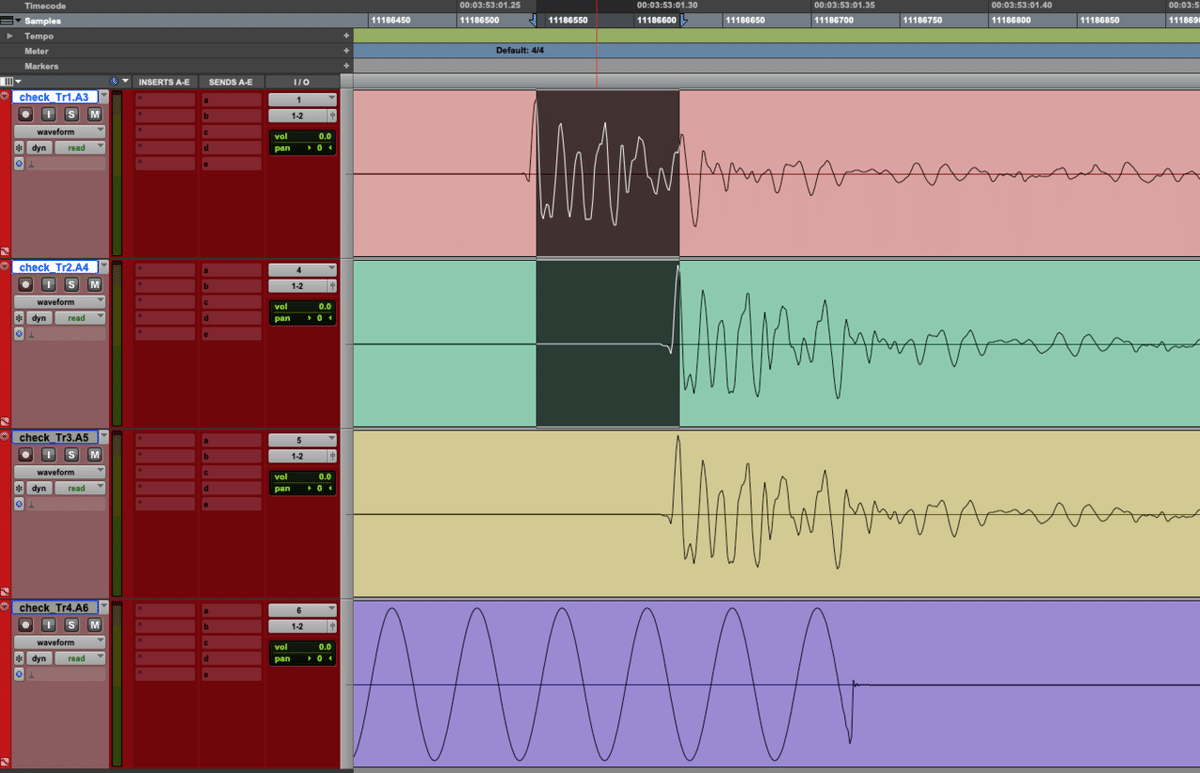
Task: Record-enable track check_Tr1.A3
Action: (27, 115)
